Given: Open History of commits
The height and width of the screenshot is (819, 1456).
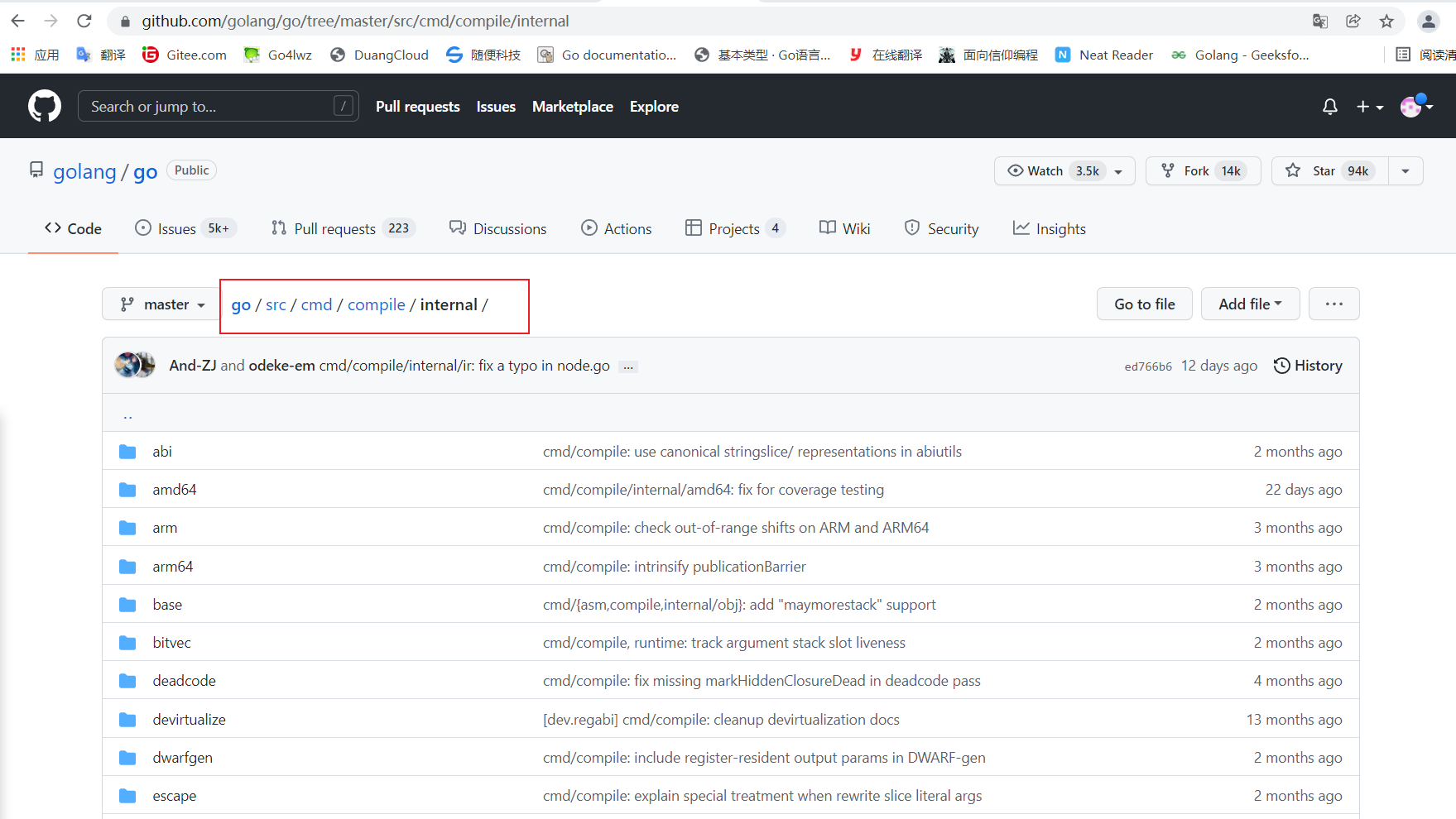Looking at the screenshot, I should coord(1308,366).
